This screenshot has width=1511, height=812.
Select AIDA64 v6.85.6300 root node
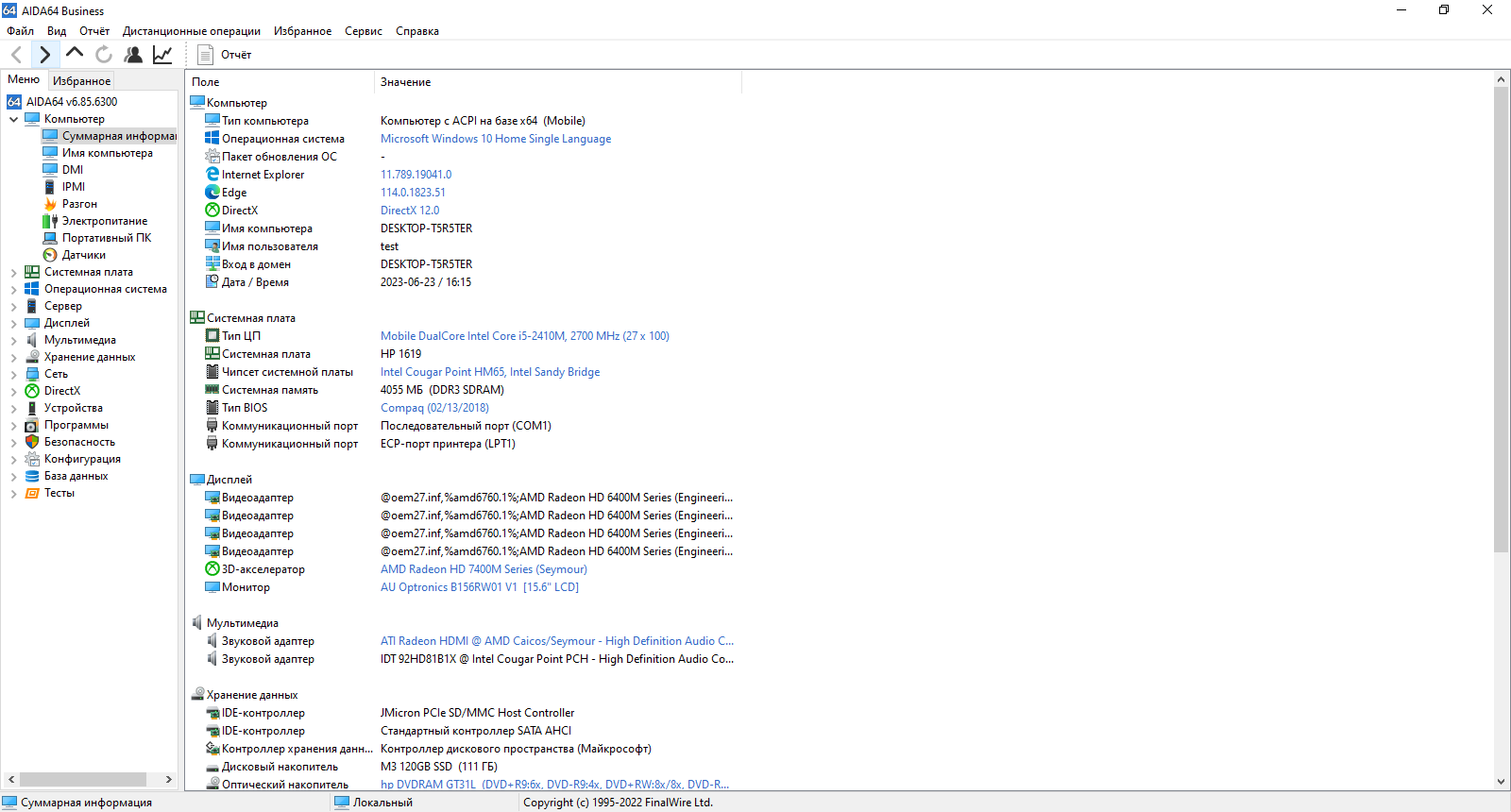click(x=72, y=102)
